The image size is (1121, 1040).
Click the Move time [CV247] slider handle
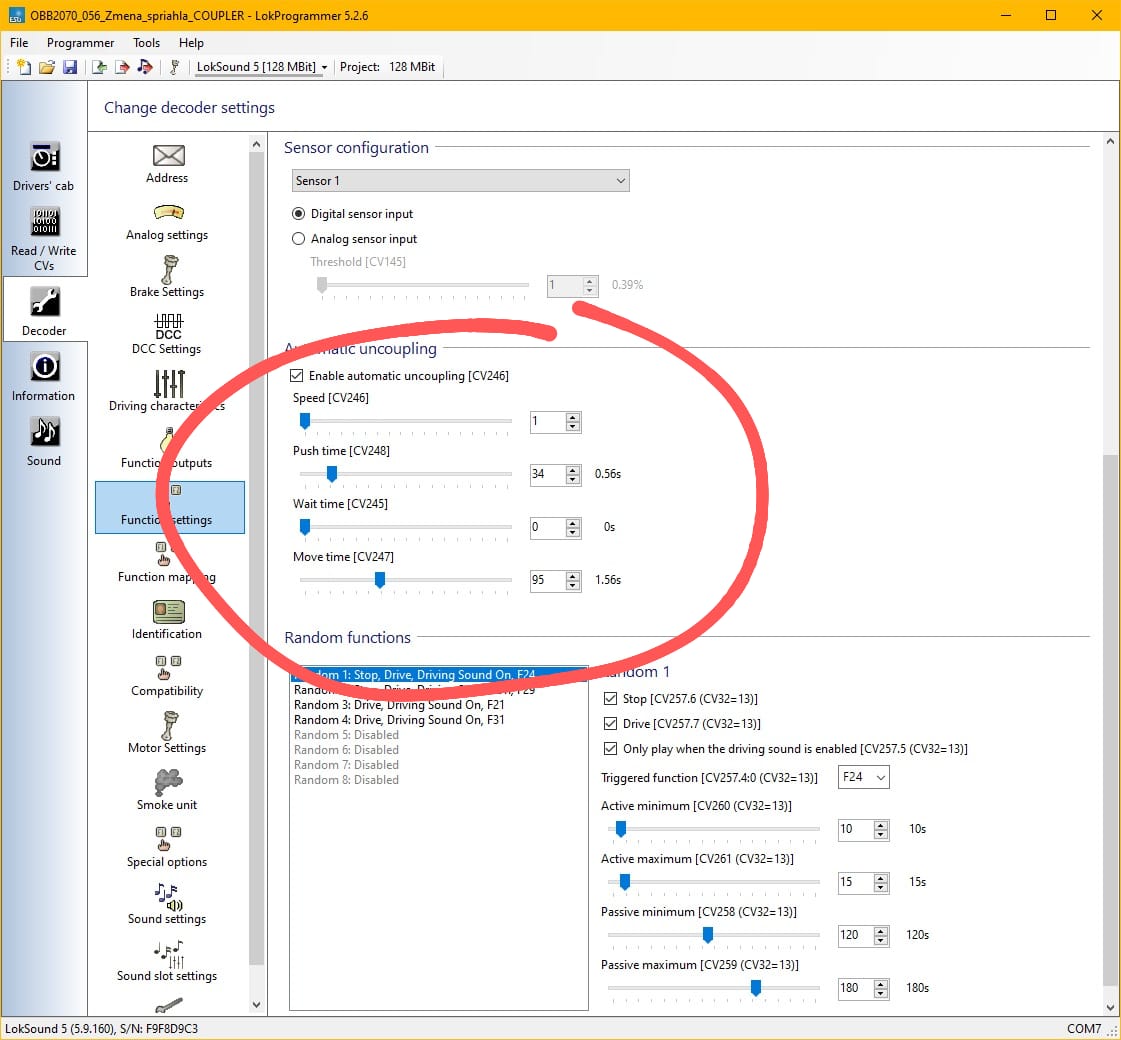click(380, 580)
